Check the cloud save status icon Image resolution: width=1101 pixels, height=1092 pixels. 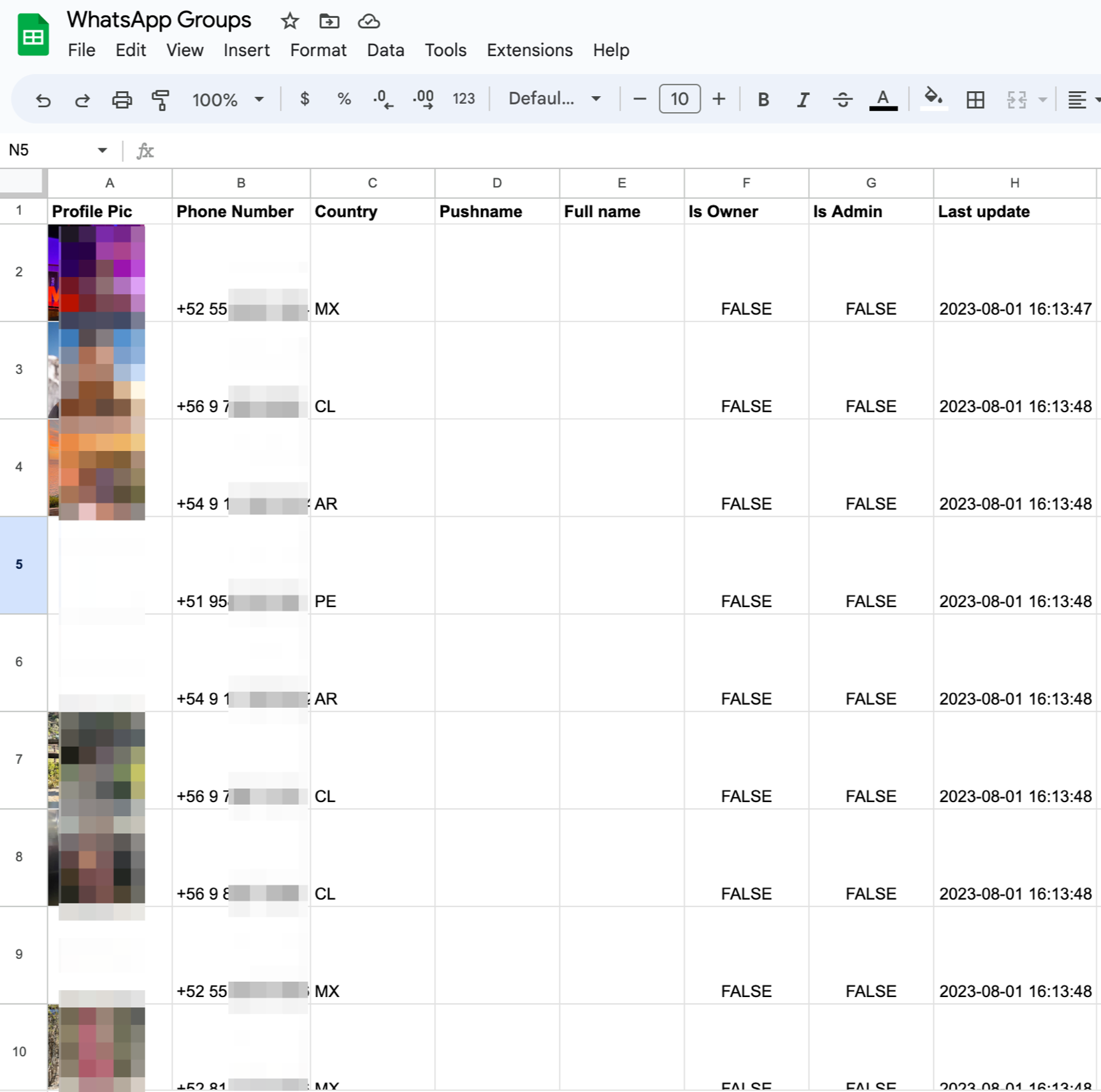[x=369, y=22]
